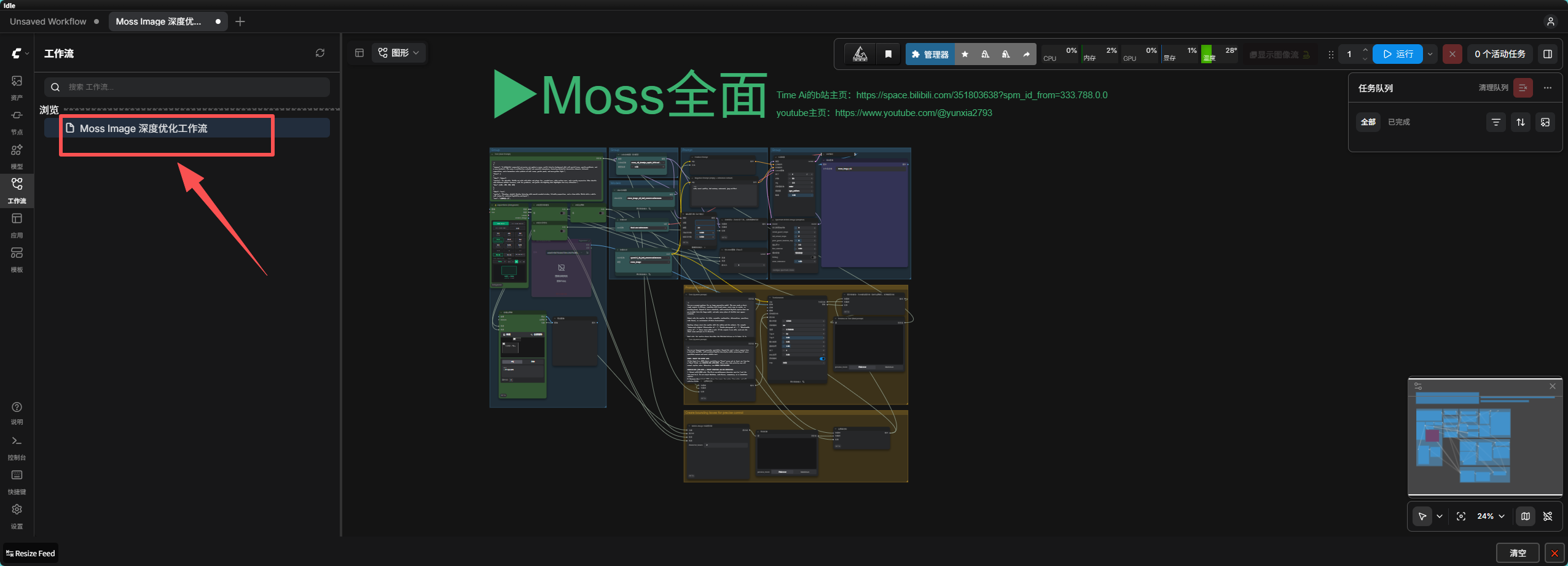Expand the 图形 dropdown
The image size is (1568, 566).
click(399, 53)
